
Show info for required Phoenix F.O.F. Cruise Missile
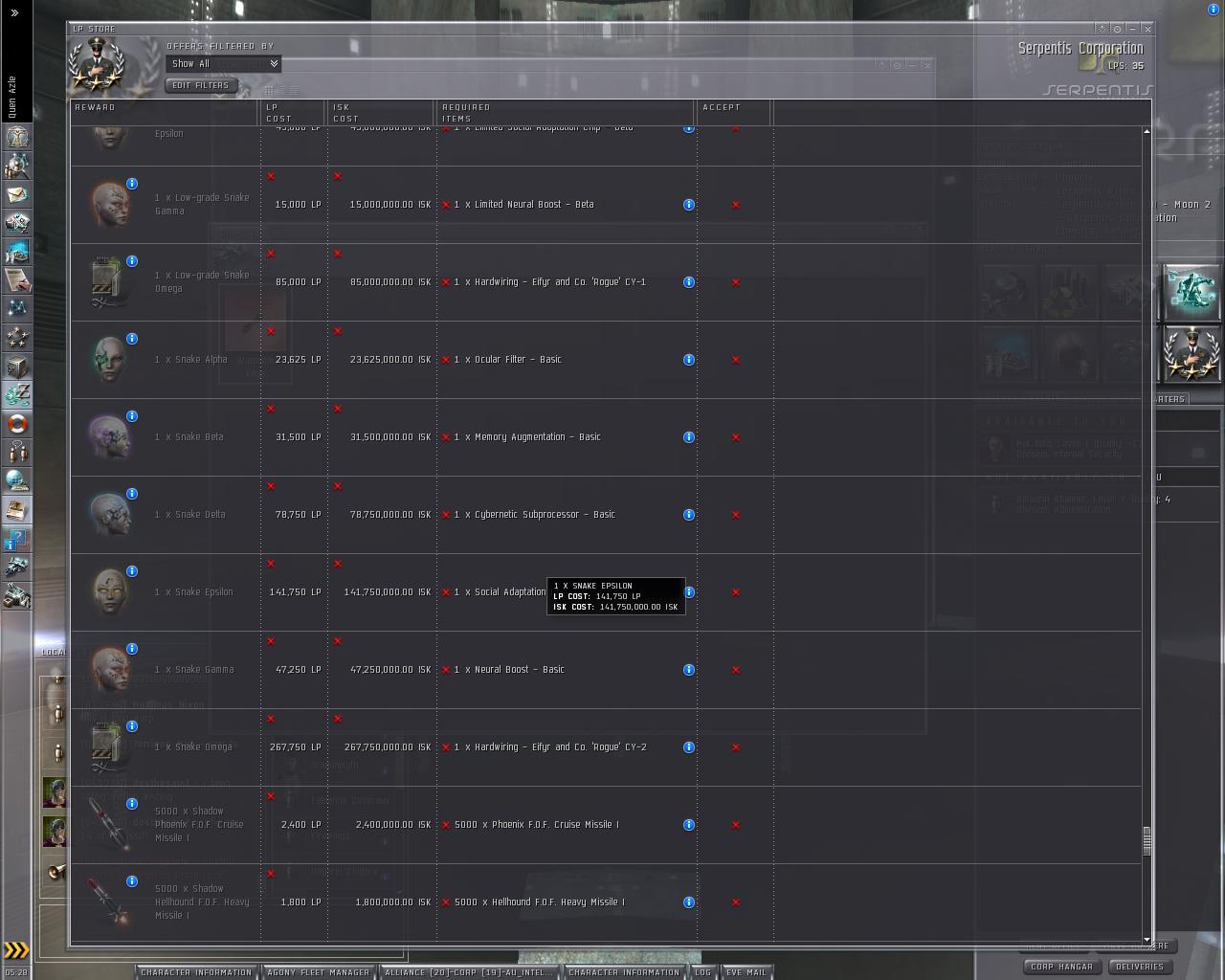[x=688, y=825]
